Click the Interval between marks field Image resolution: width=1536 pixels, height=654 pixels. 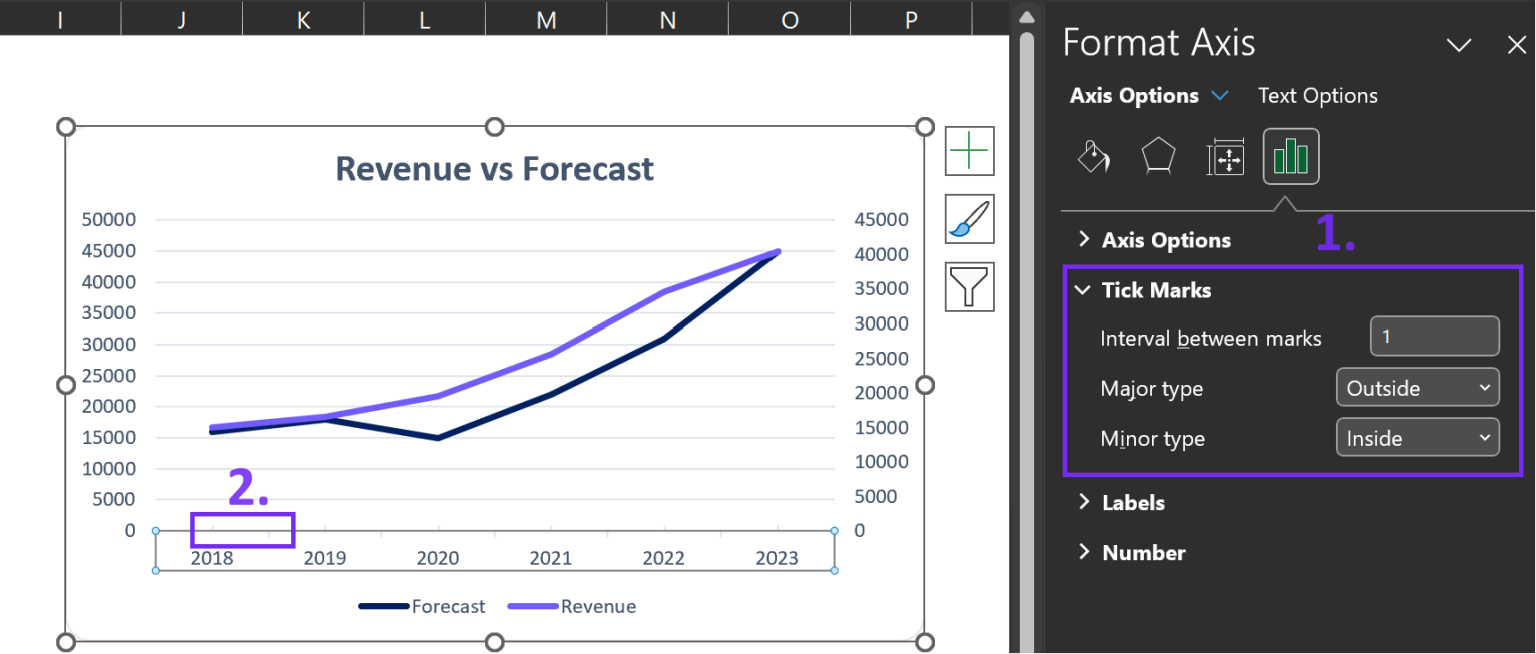tap(1434, 337)
